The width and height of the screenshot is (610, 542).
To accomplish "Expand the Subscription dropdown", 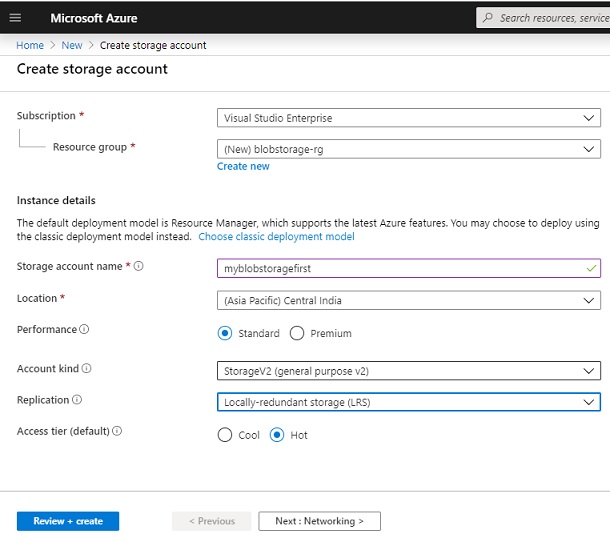I will (409, 118).
